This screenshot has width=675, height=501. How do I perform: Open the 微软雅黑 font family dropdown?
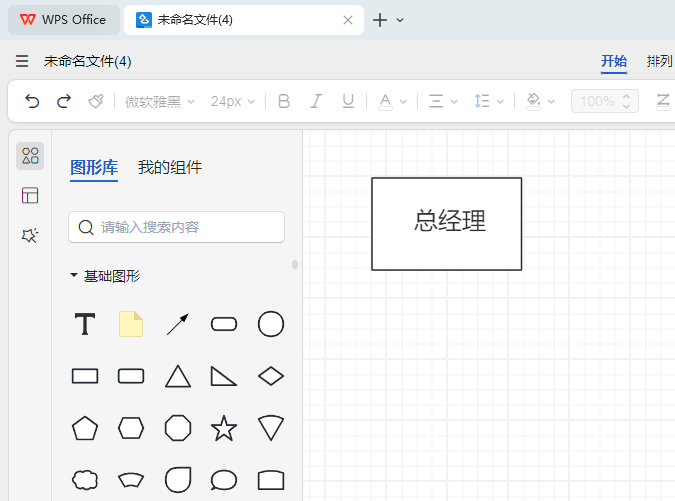click(x=160, y=102)
